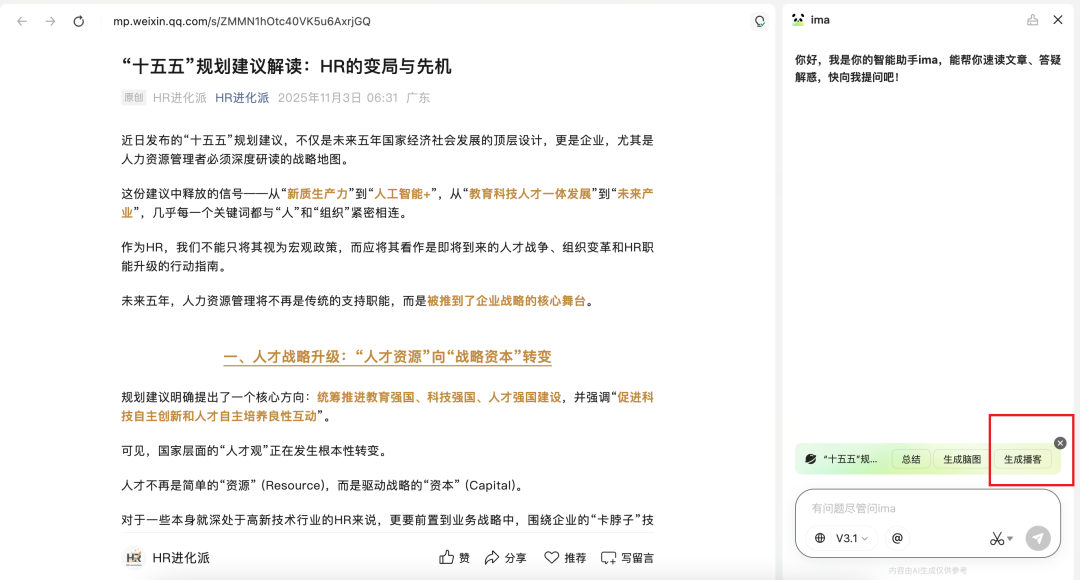Like the article with thumbs-up 赞

tap(454, 557)
